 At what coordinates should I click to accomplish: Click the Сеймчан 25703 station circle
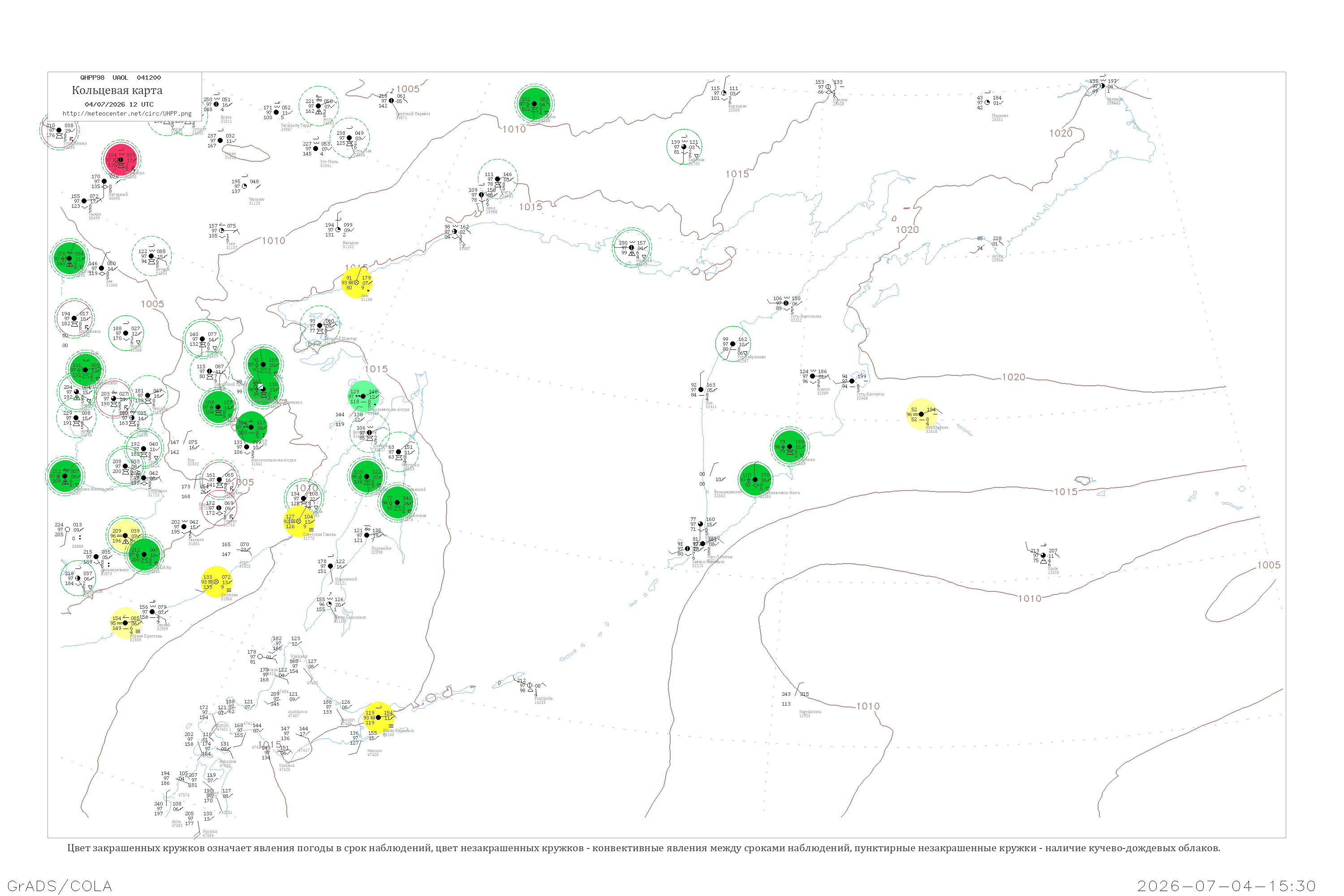coord(684,147)
